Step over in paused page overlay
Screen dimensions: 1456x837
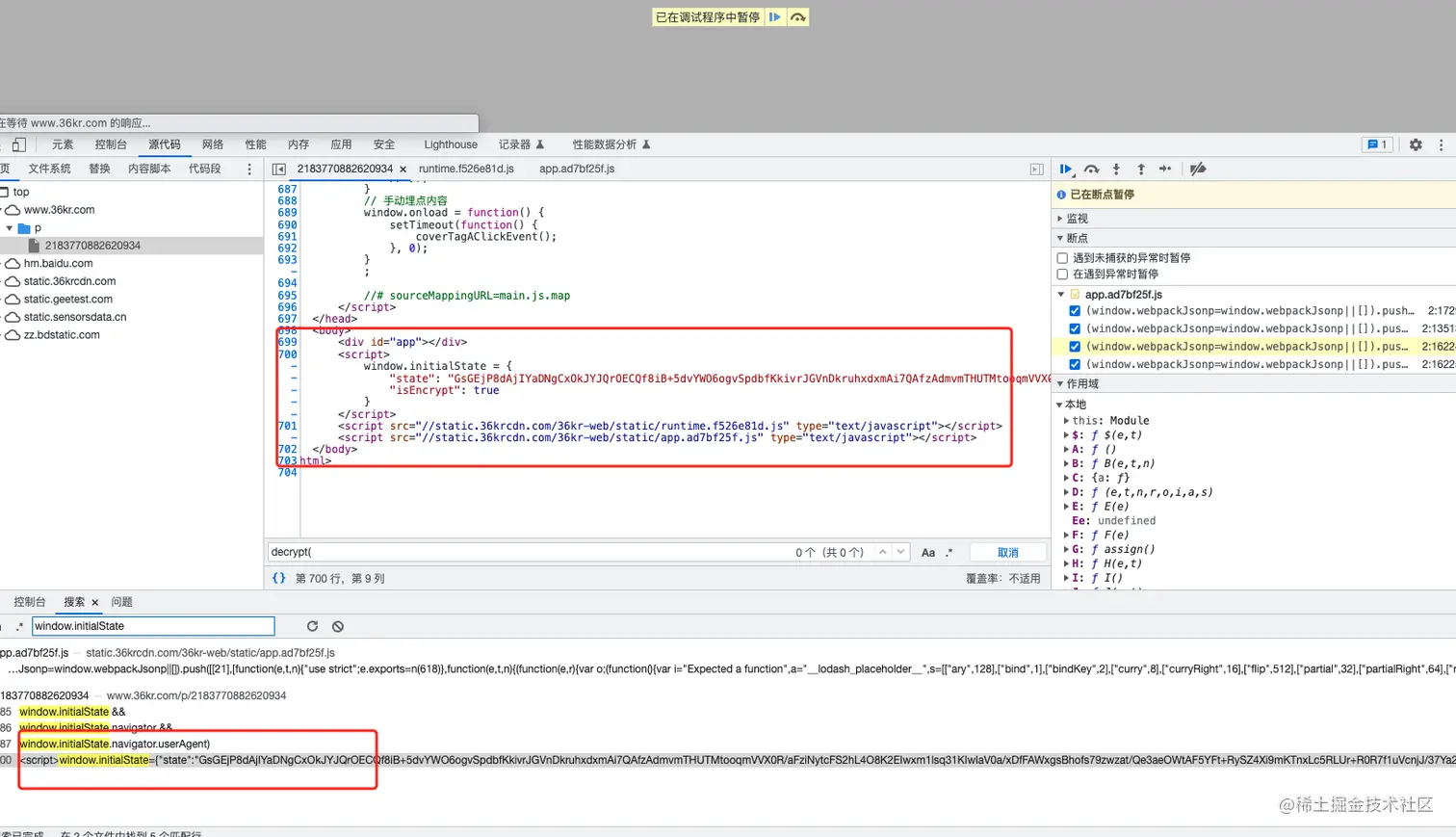pyautogui.click(x=798, y=17)
